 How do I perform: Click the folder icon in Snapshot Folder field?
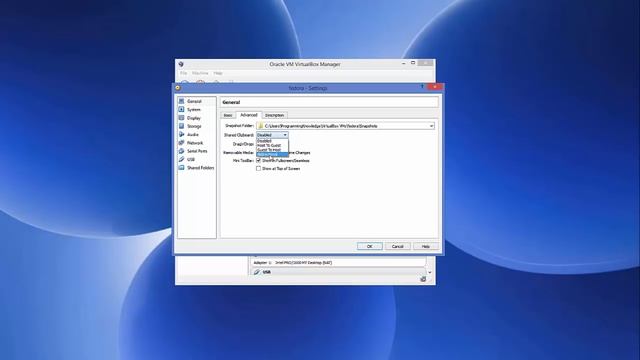pos(260,126)
